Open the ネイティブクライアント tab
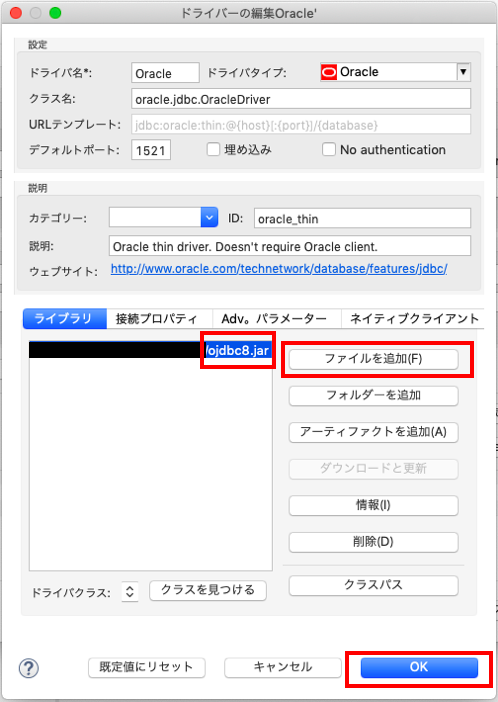The height and width of the screenshot is (702, 498). coord(413,318)
